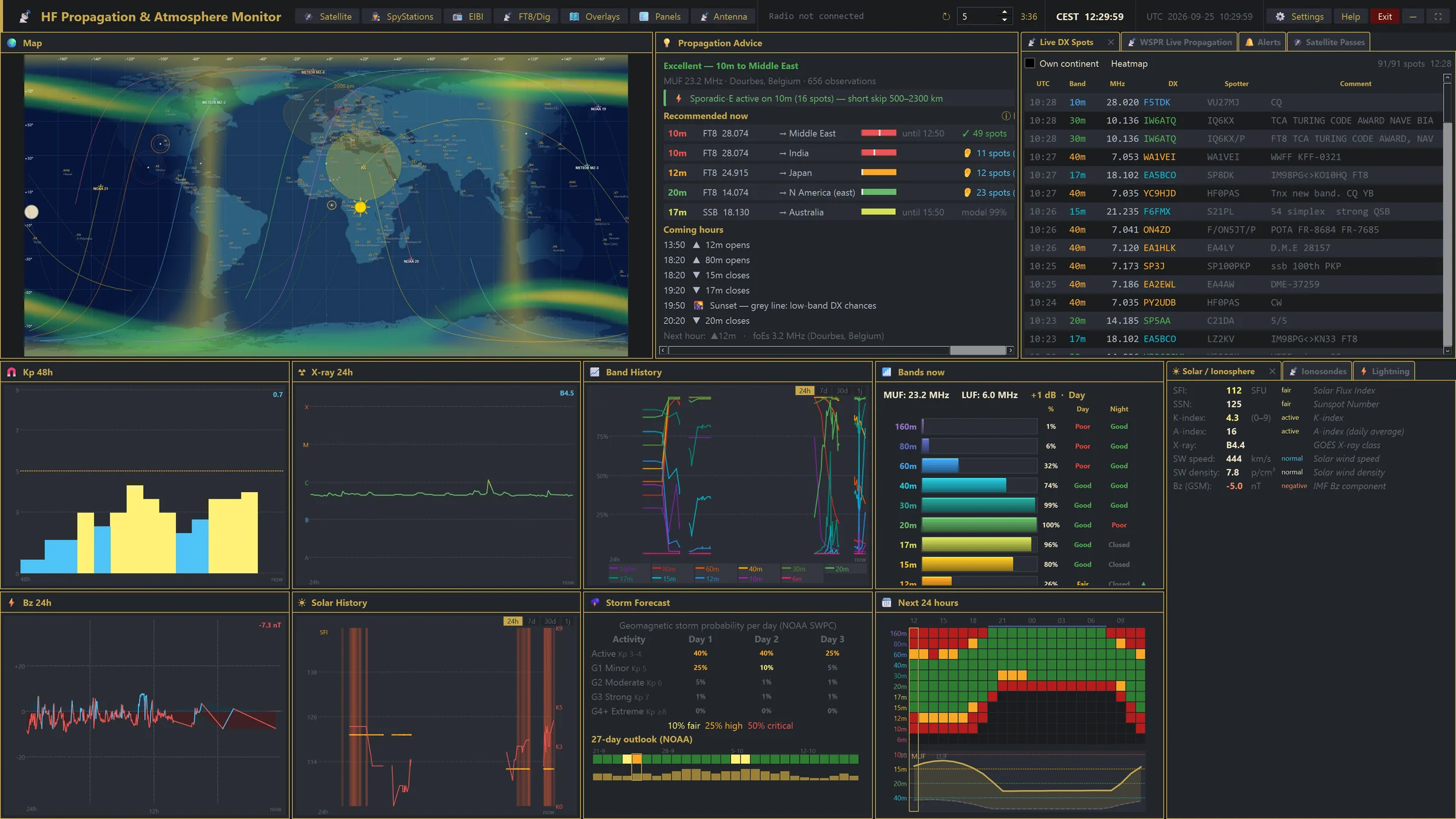Open the SpyStations toolbar button
This screenshot has width=1456, height=819.
pos(402,16)
